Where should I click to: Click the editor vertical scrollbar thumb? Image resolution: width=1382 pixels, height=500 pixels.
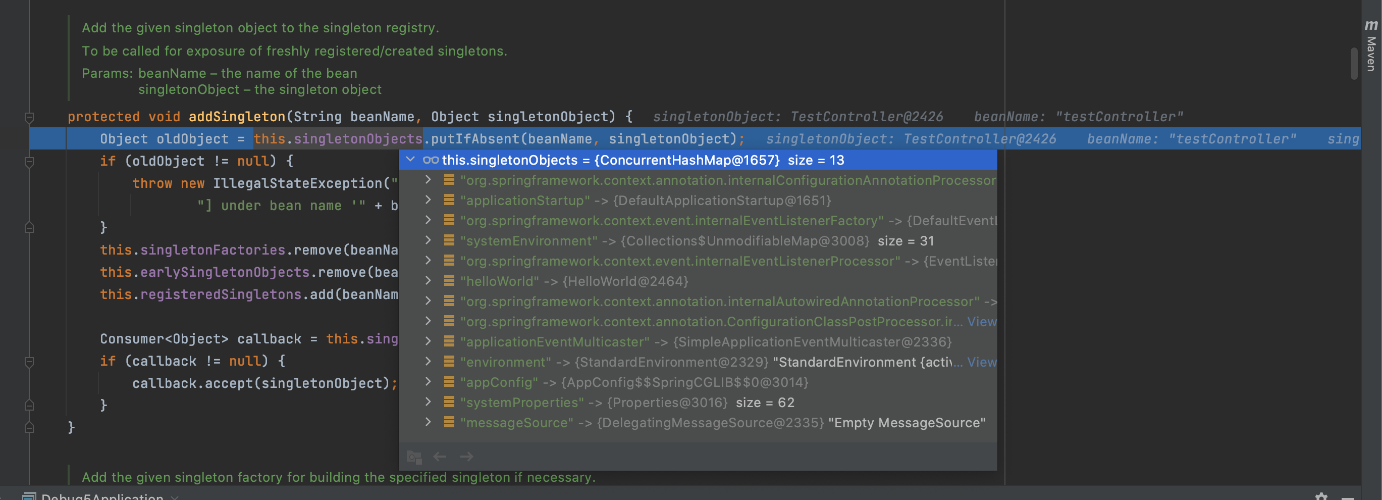pos(1355,62)
